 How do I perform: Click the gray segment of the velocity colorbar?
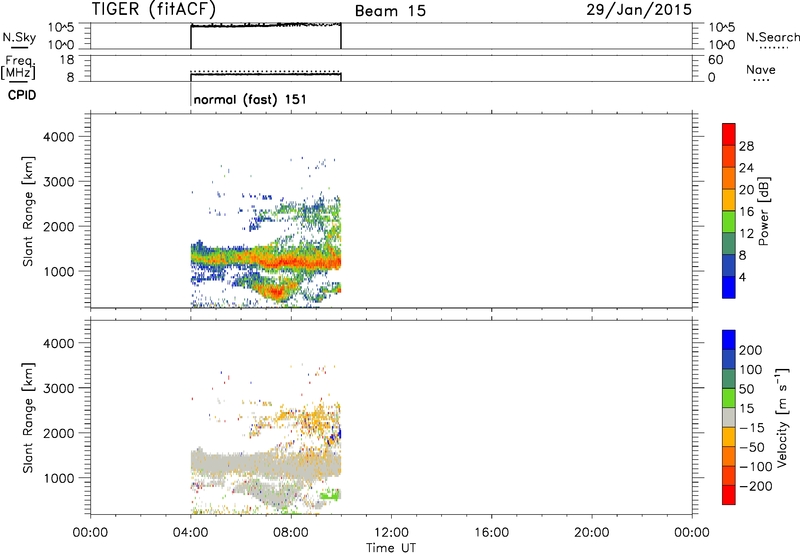(x=729, y=418)
